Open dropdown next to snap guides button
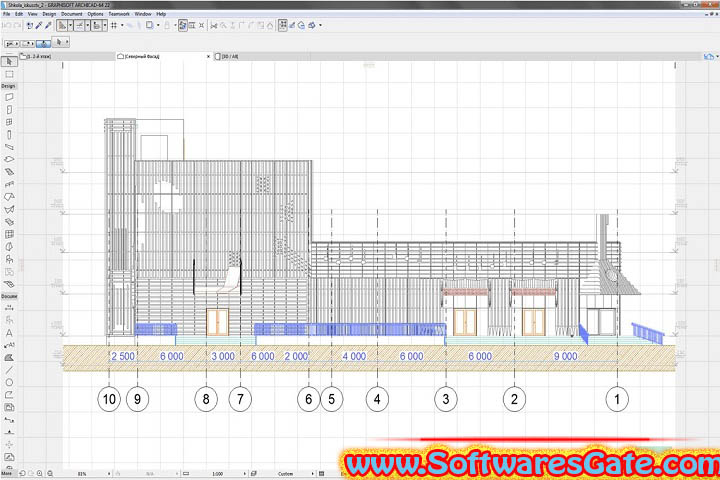Viewport: 720px width, 480px height. (87, 26)
